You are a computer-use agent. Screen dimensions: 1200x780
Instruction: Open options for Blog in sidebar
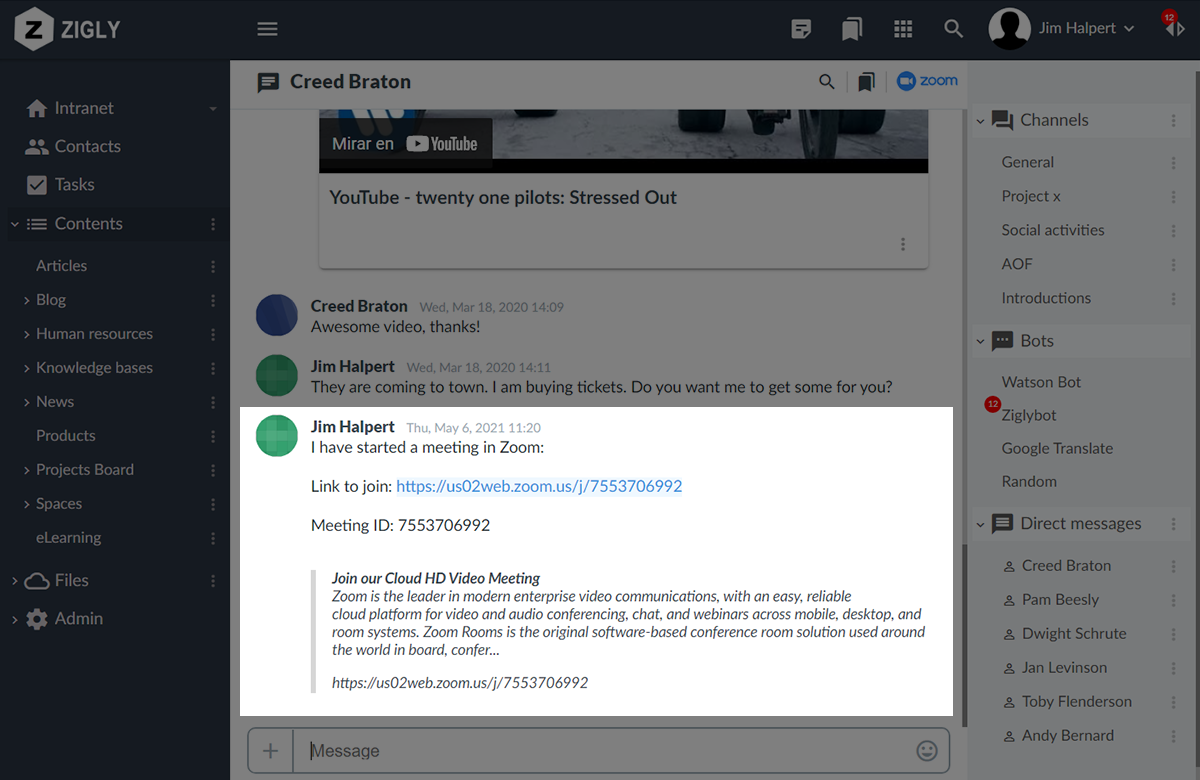(213, 300)
